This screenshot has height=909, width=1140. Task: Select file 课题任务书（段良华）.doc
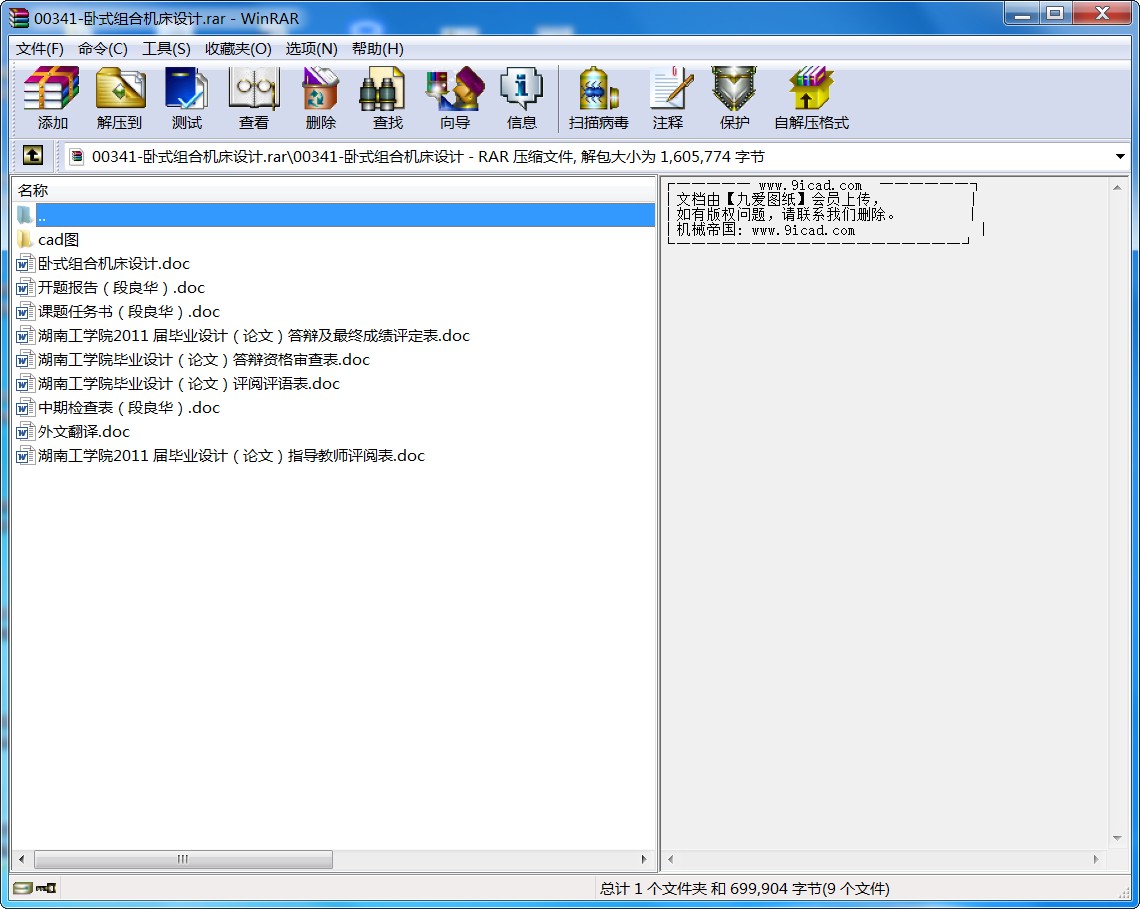pyautogui.click(x=129, y=311)
